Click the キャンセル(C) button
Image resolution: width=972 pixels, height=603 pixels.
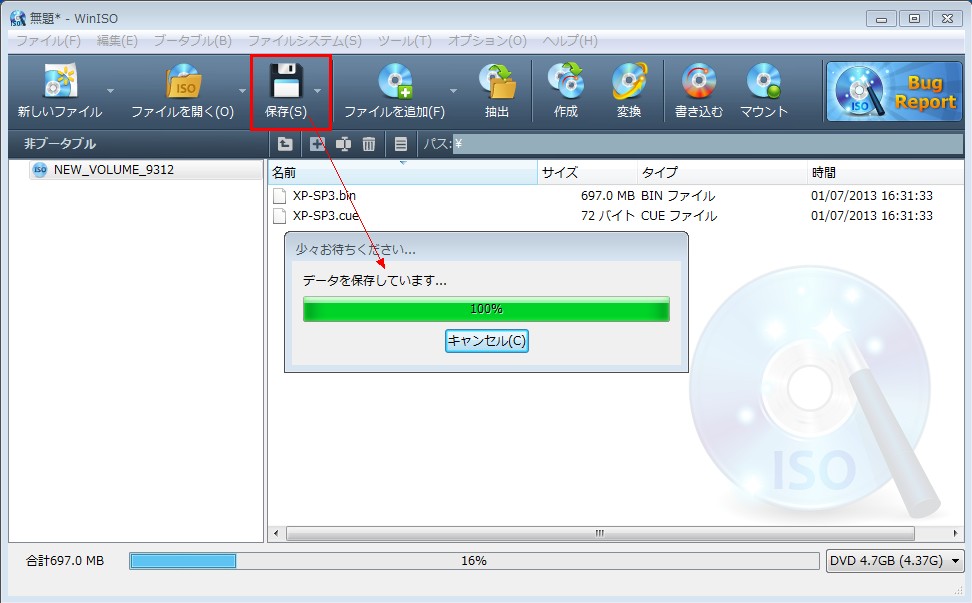(487, 341)
